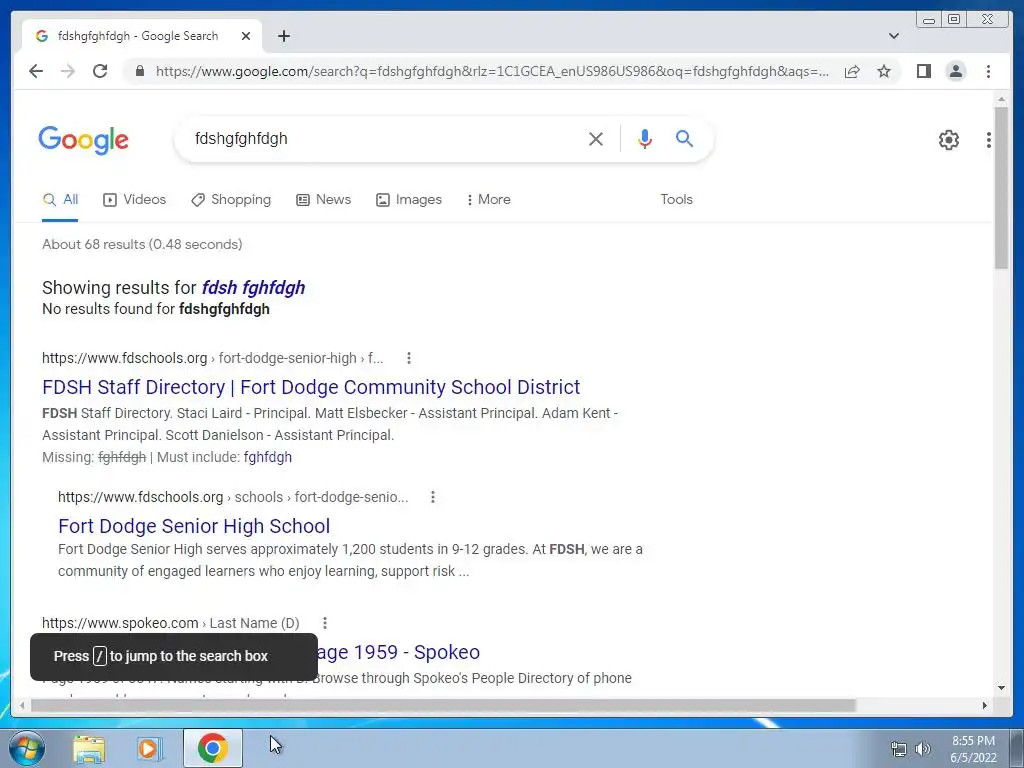Open options for Spokeo result
The height and width of the screenshot is (768, 1024).
[325, 623]
